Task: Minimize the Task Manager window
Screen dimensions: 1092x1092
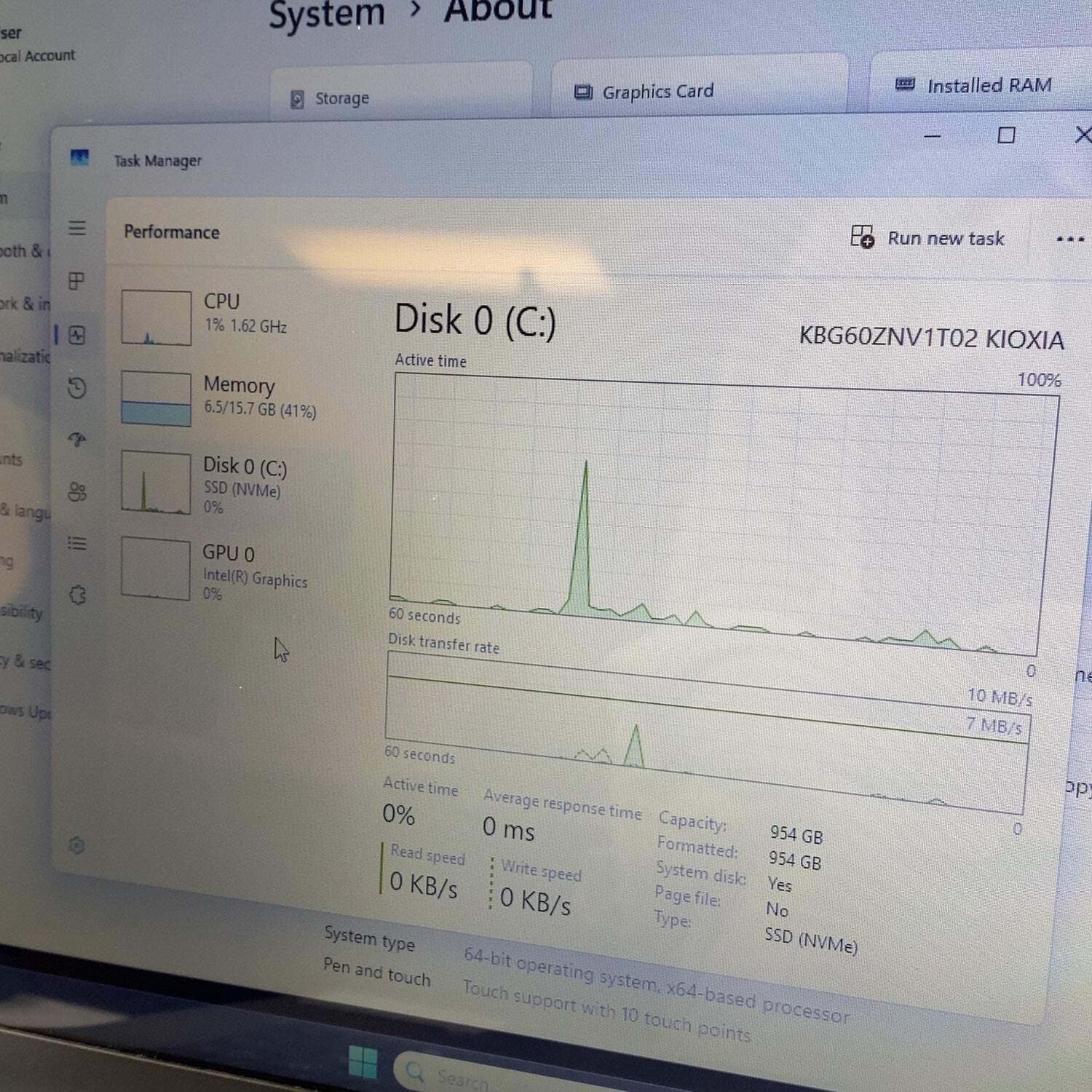Action: (x=932, y=136)
